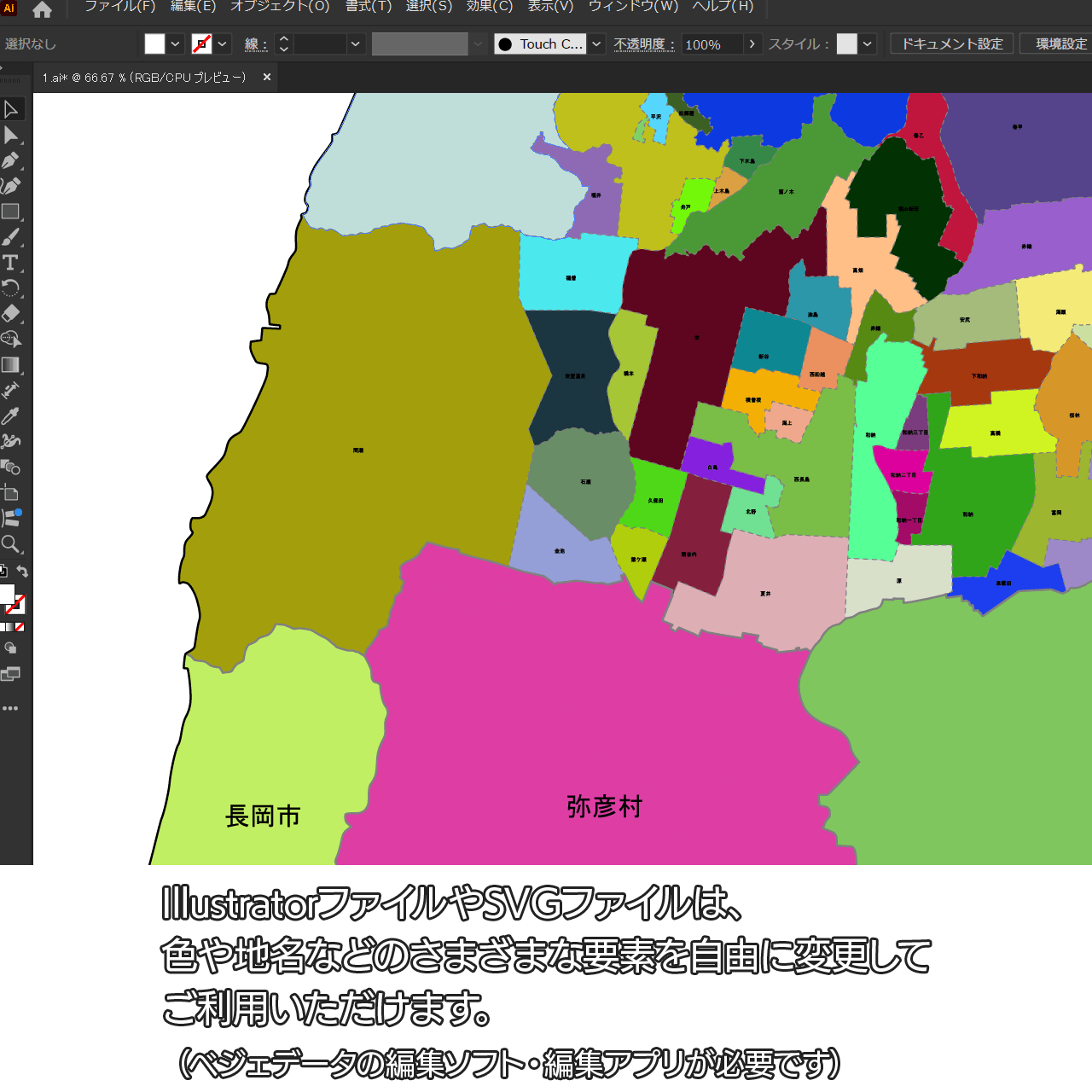Pick the Eyedropper tool
The width and height of the screenshot is (1092, 1092).
point(11,416)
